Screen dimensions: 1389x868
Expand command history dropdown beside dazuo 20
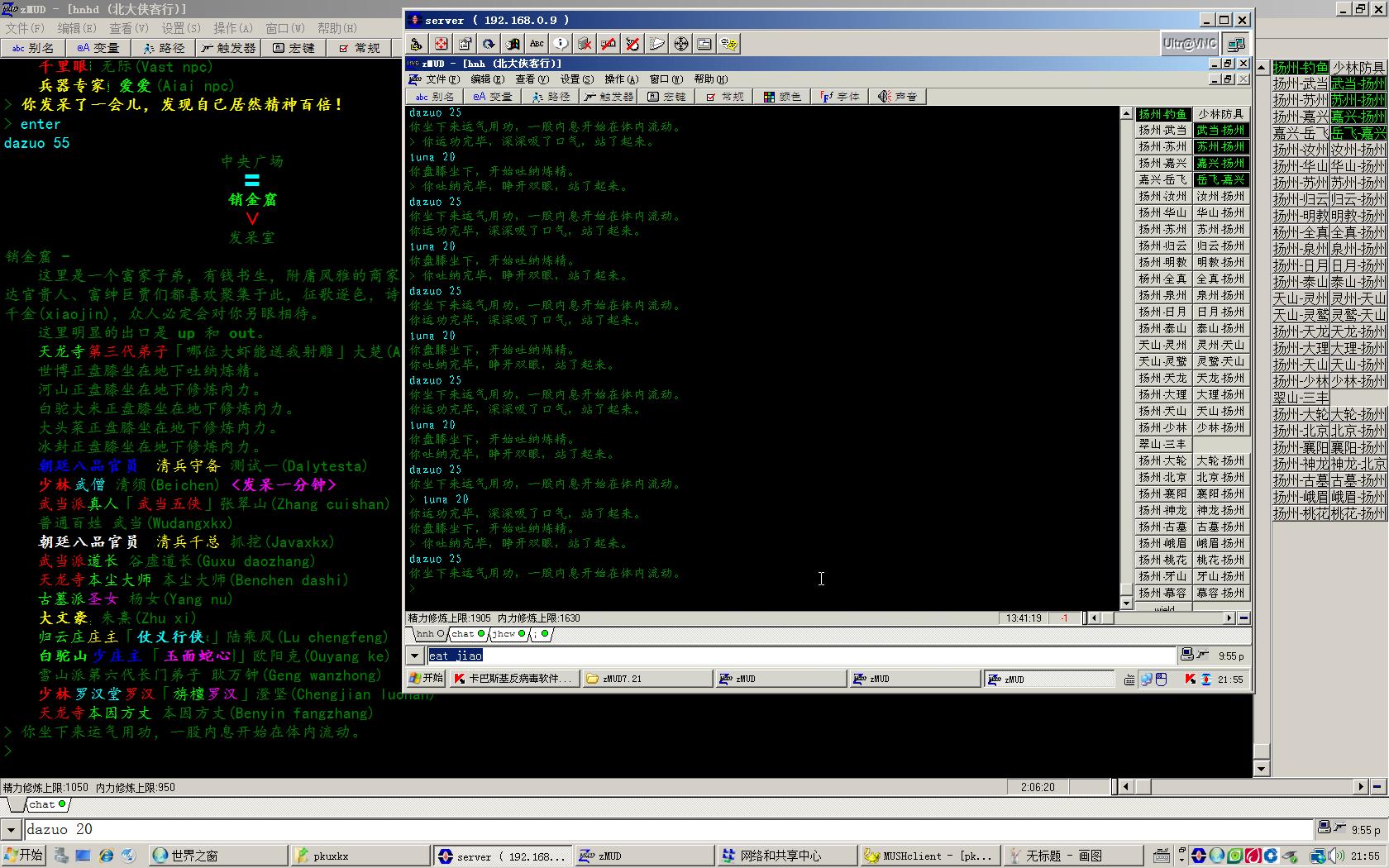tap(11, 830)
